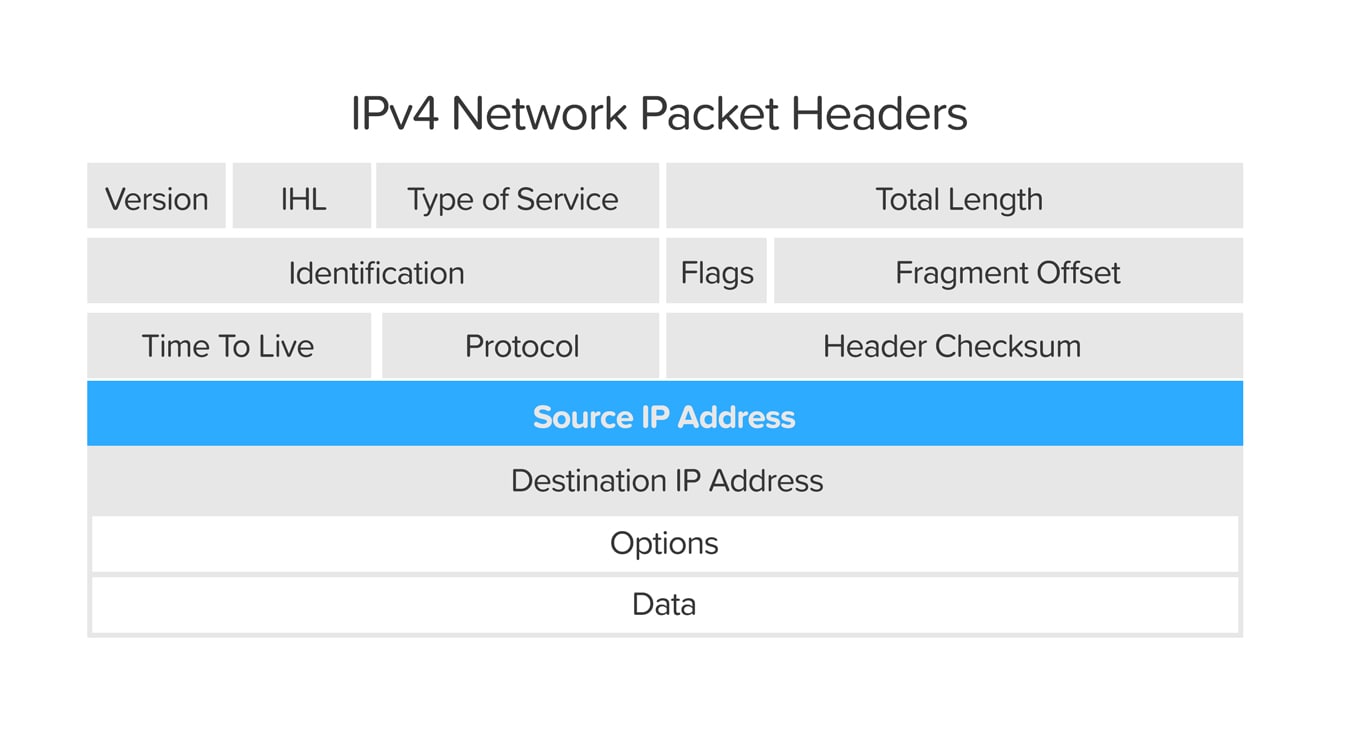The height and width of the screenshot is (750, 1350).
Task: Click 'Address' in the Destination IP Address row
Action: pos(765,480)
